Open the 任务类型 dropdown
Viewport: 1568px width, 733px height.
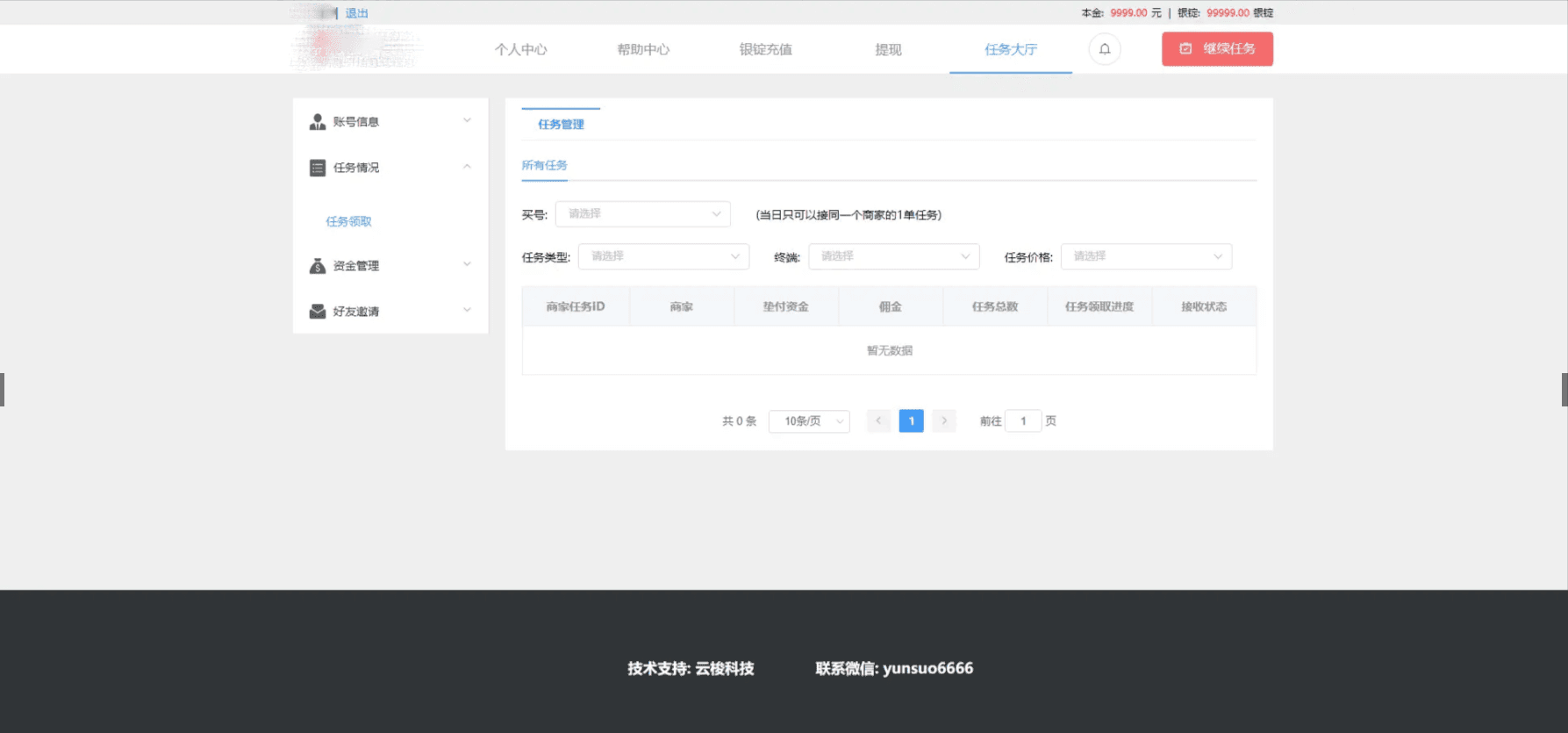663,256
